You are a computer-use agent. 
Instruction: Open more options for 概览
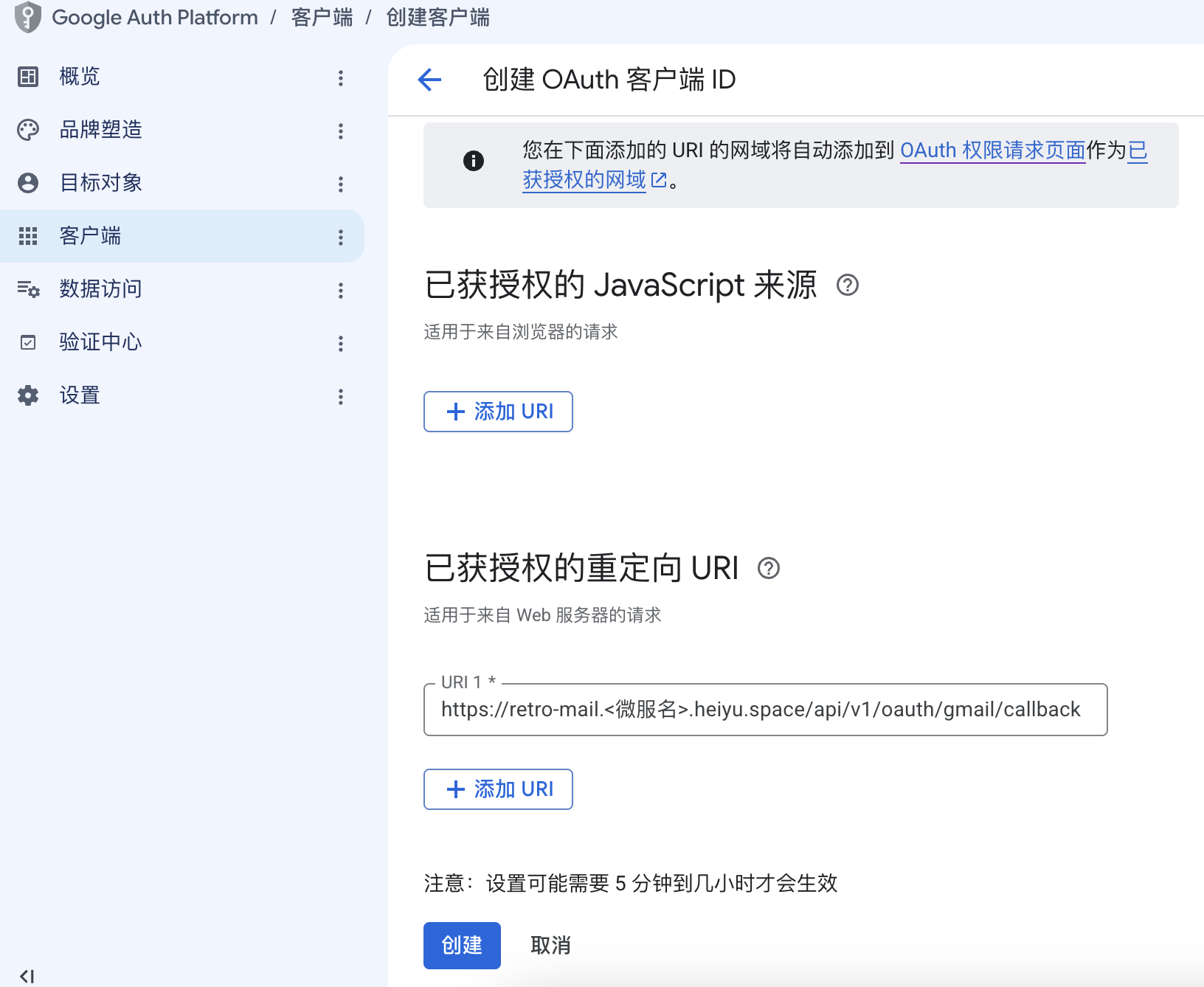[341, 78]
